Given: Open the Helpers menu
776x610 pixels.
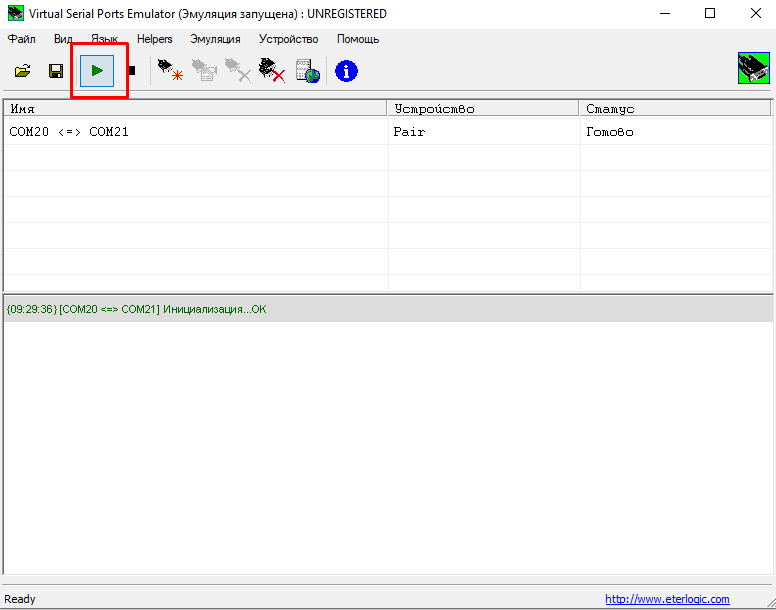Looking at the screenshot, I should [154, 39].
